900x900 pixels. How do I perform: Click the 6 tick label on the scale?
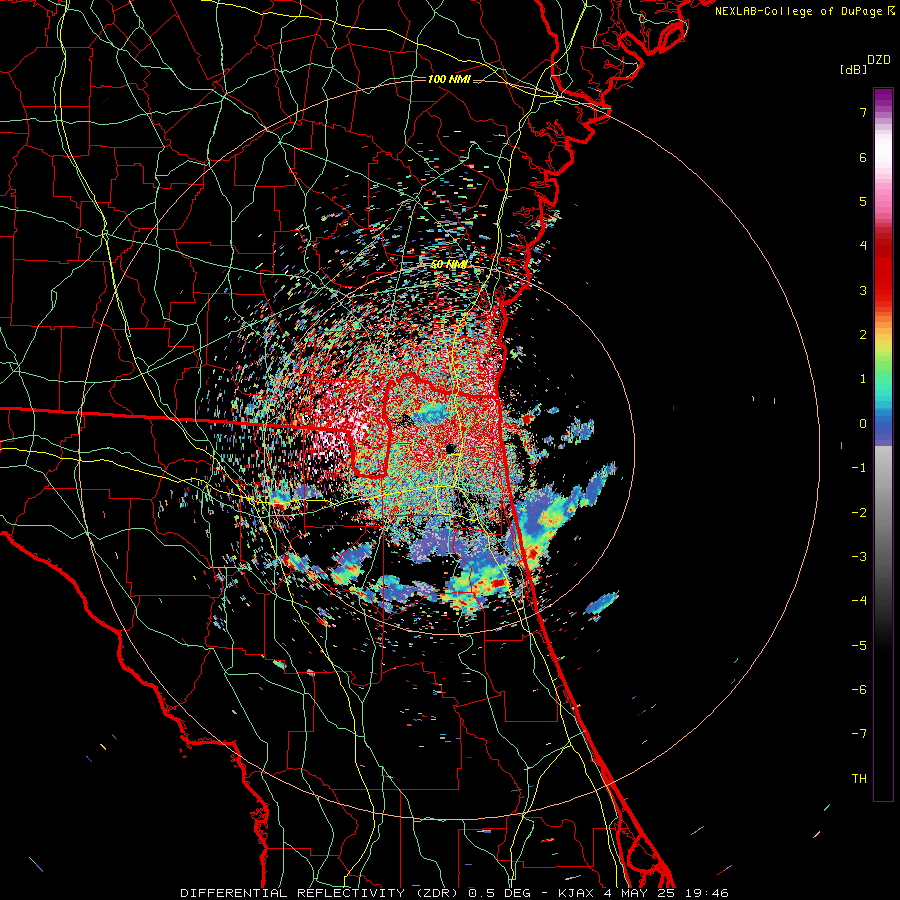863,157
